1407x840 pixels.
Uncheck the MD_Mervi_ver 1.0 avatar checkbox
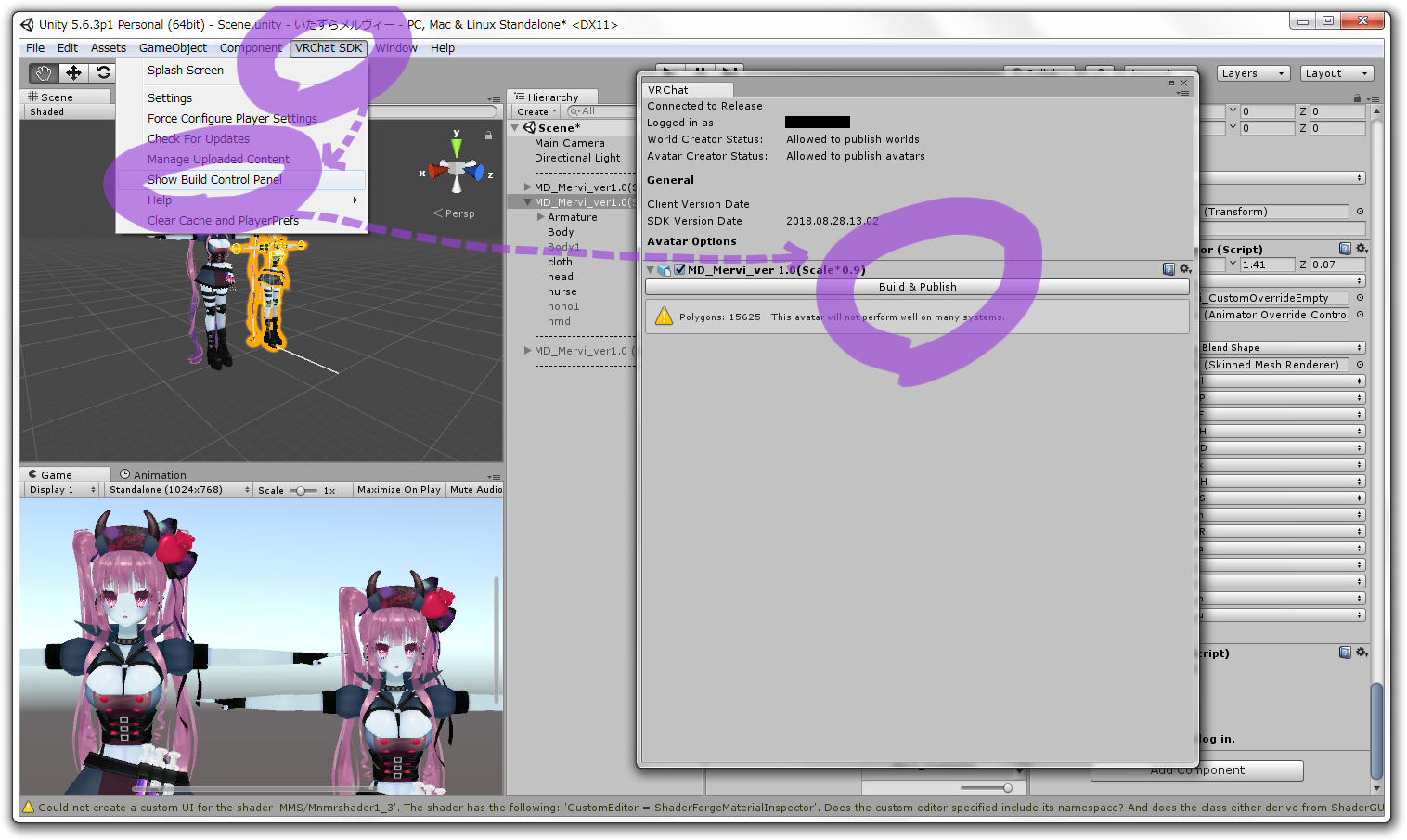click(679, 270)
